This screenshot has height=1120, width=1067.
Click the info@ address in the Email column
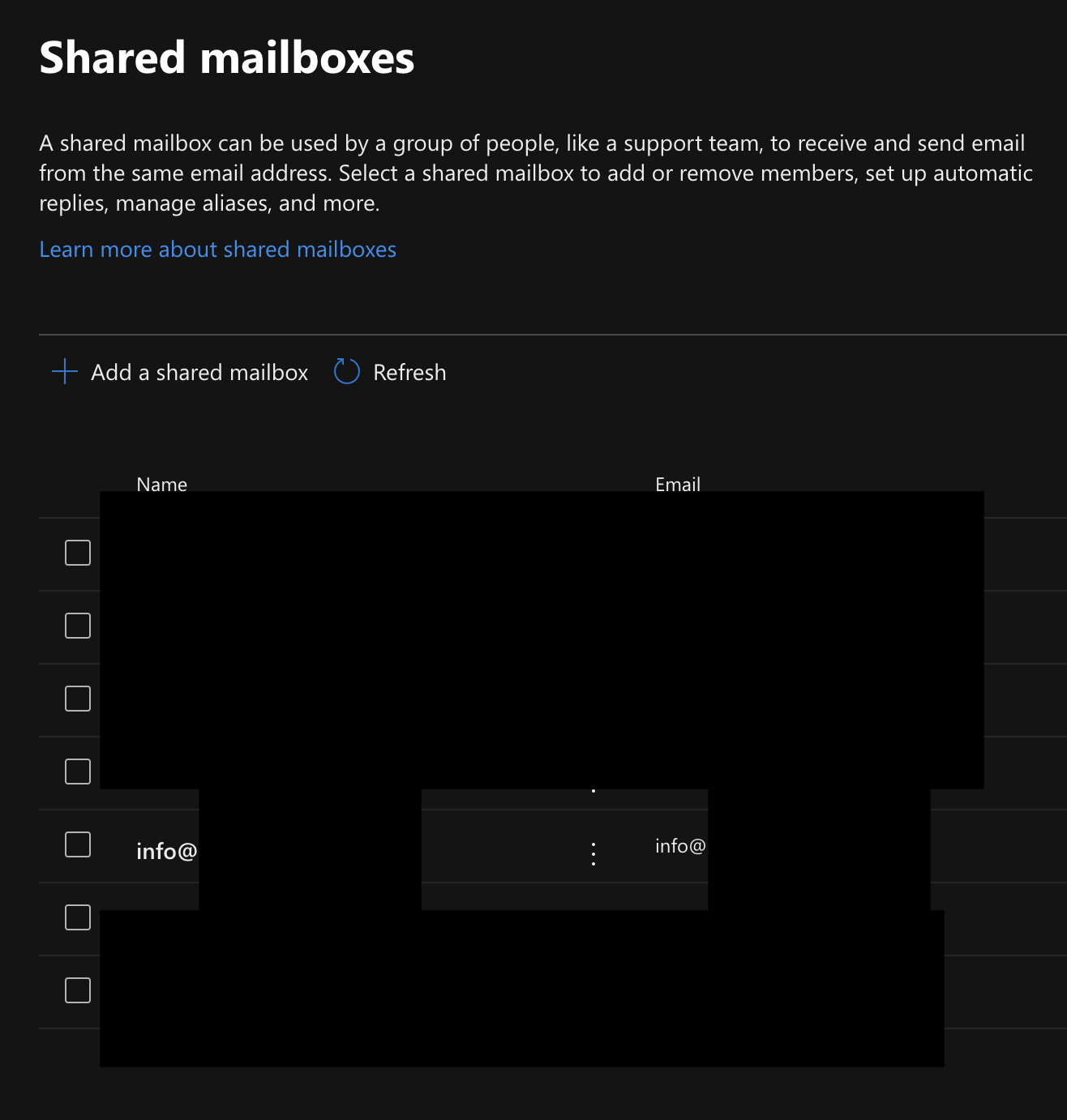679,846
